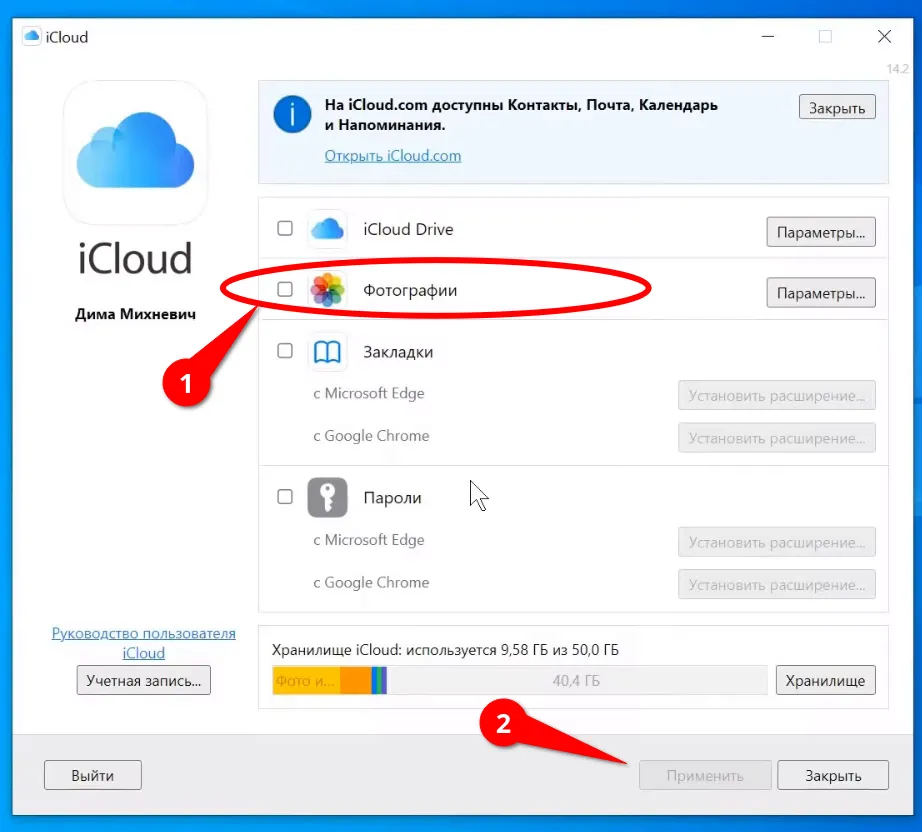Image resolution: width=922 pixels, height=832 pixels.
Task: Select the Закладки book icon
Action: (328, 351)
